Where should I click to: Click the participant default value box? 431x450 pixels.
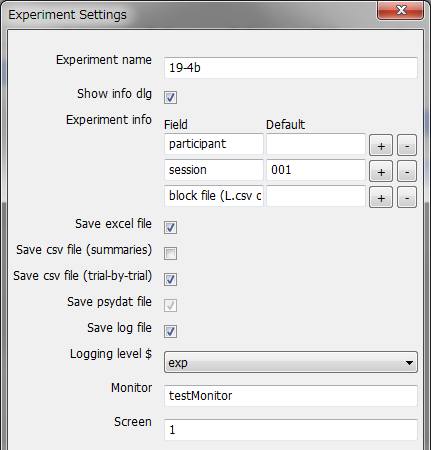pos(316,144)
